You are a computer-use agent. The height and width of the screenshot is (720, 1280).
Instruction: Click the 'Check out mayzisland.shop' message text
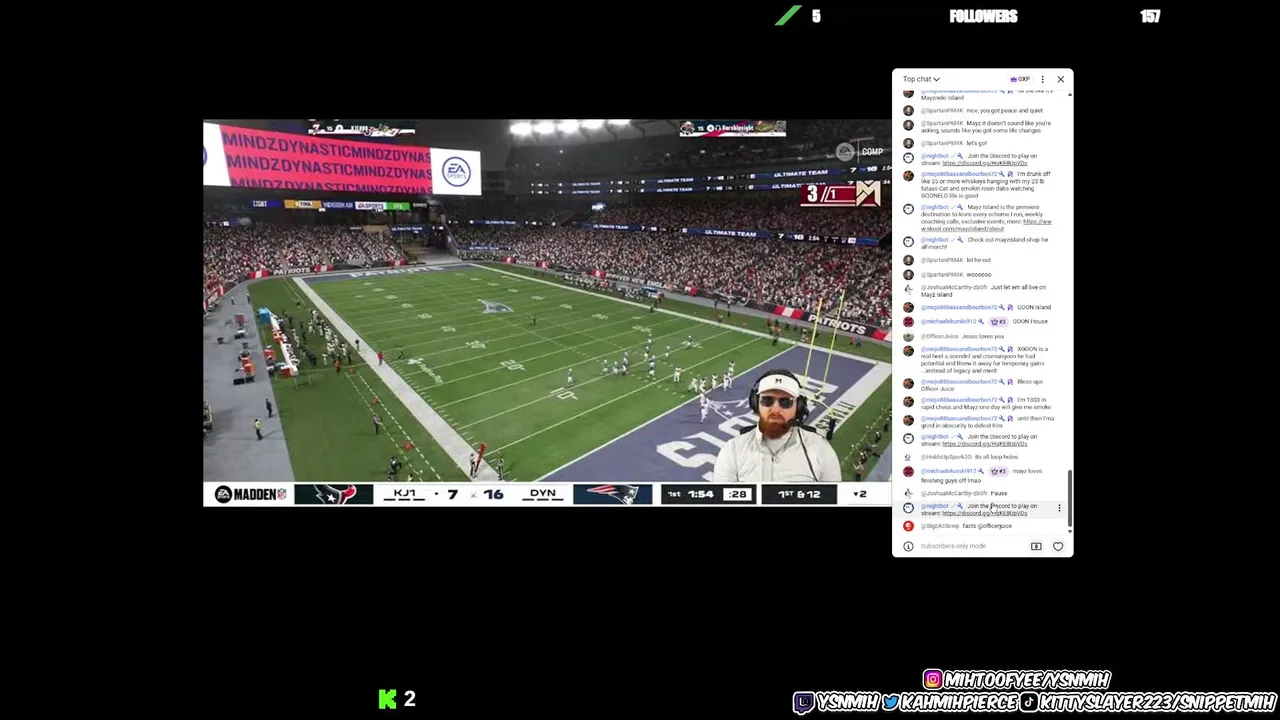click(x=985, y=243)
